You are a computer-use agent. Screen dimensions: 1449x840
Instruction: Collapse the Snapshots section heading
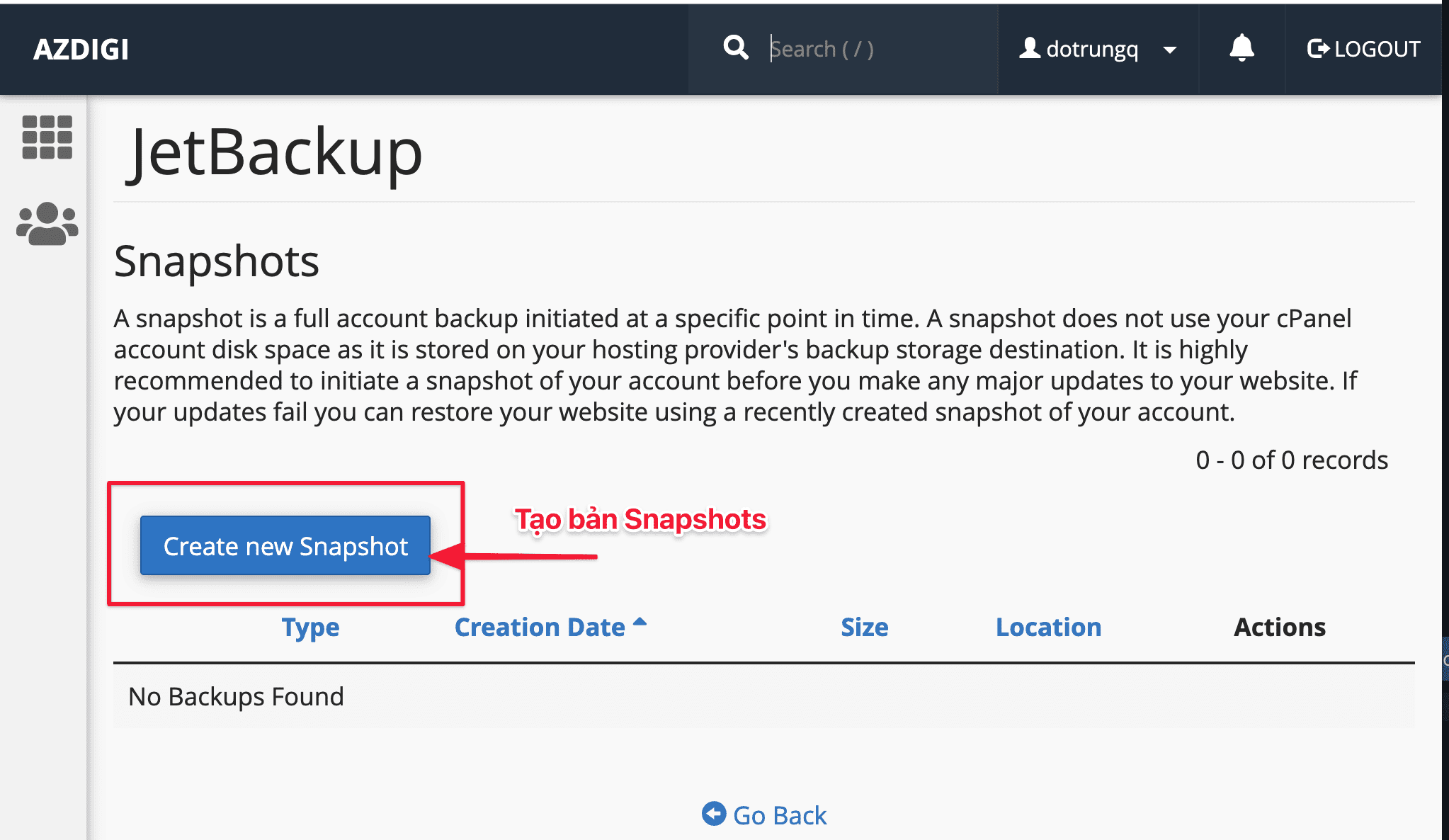[215, 261]
